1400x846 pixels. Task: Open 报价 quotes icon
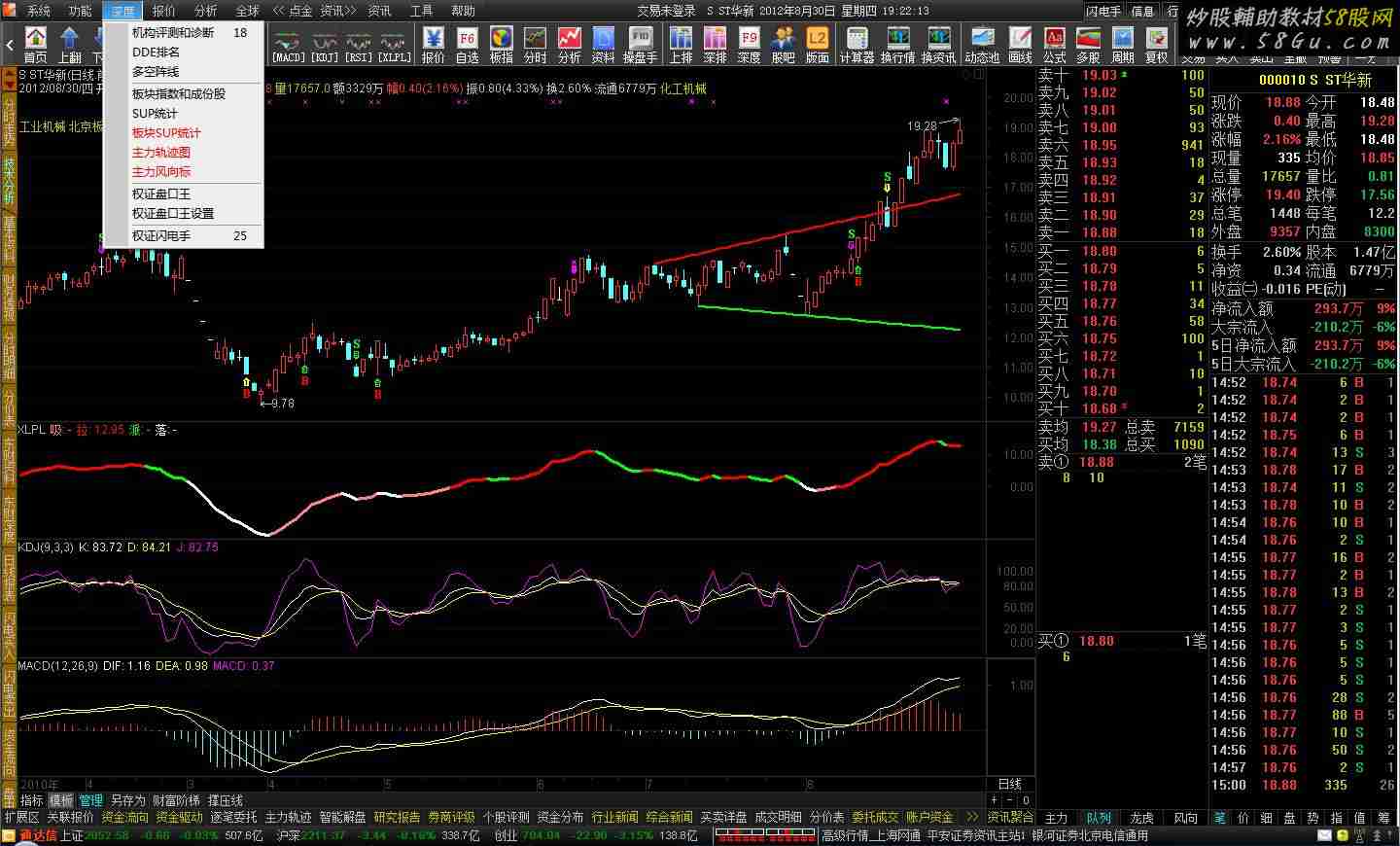pos(434,45)
